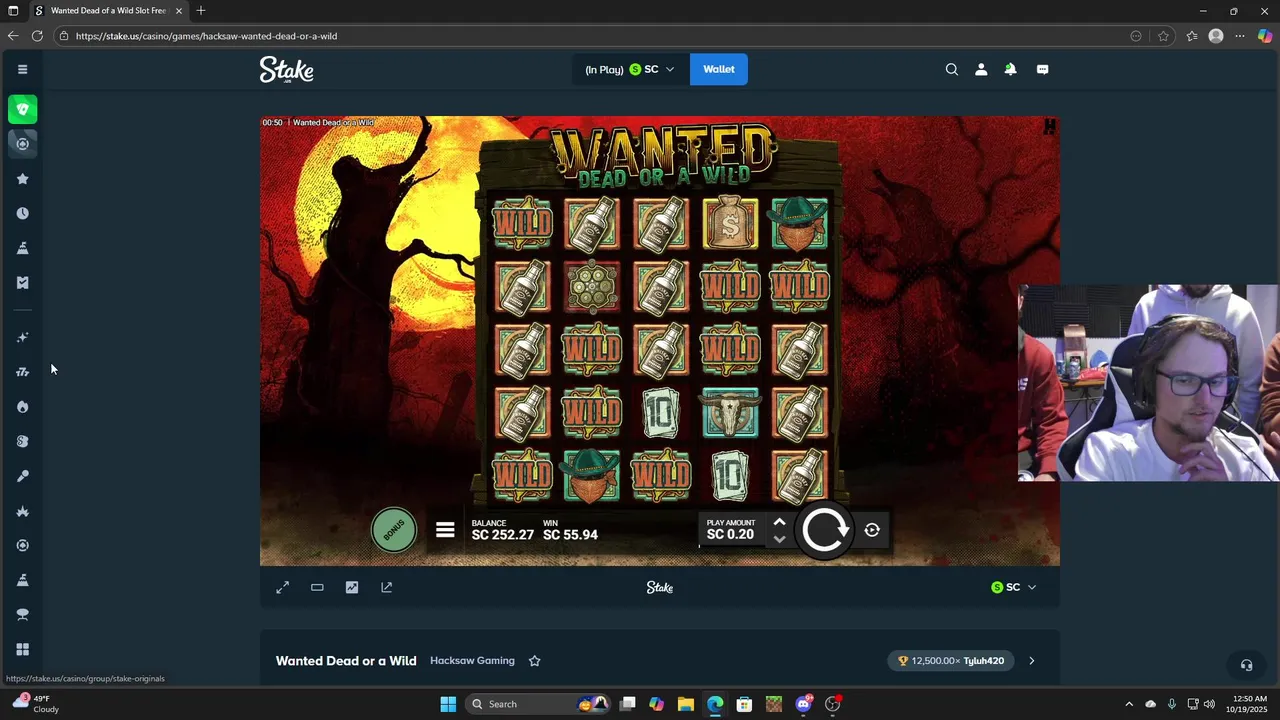Expand game details chevron beside Tyluh420

pos(1032,660)
